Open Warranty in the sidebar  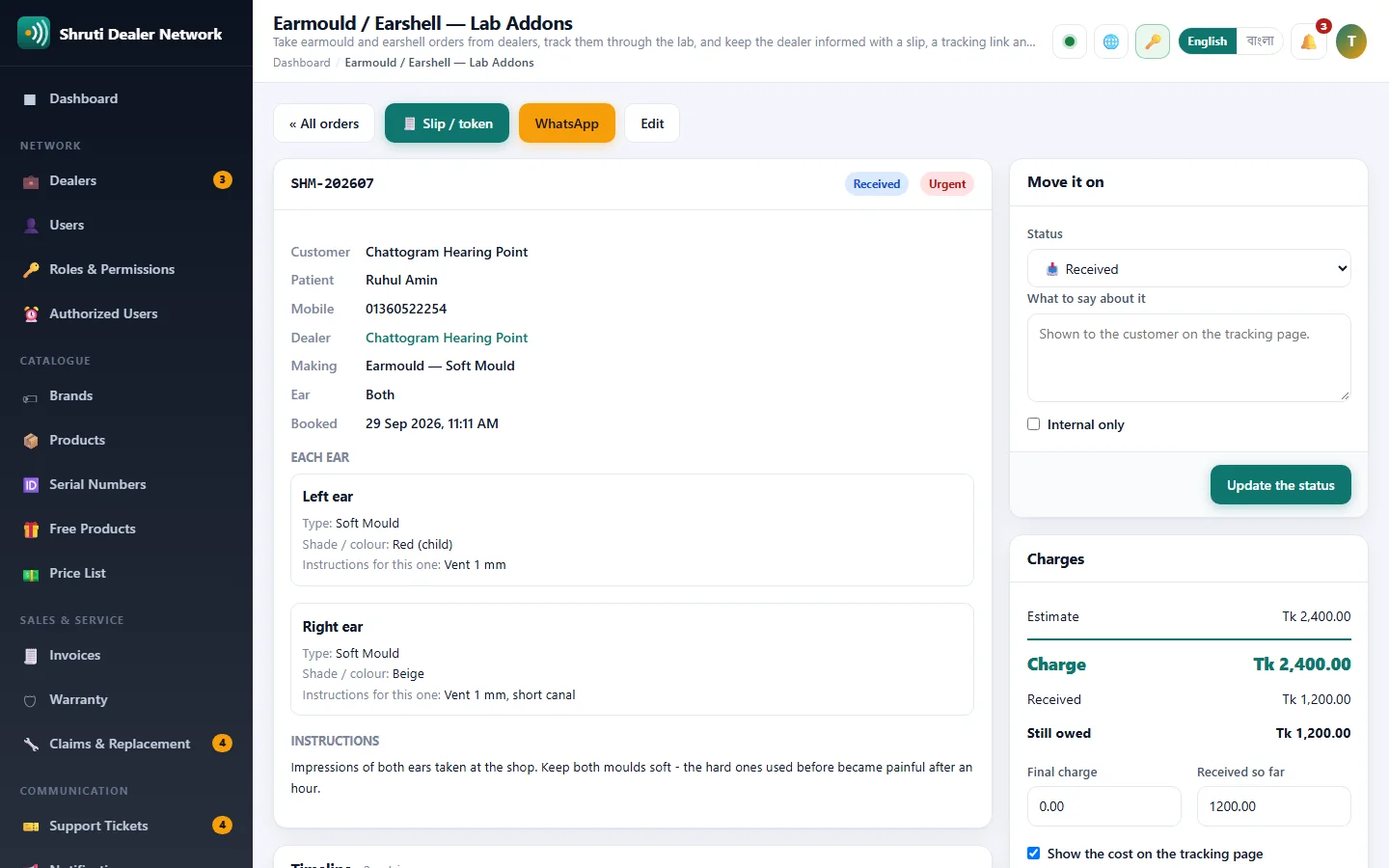pos(125,699)
